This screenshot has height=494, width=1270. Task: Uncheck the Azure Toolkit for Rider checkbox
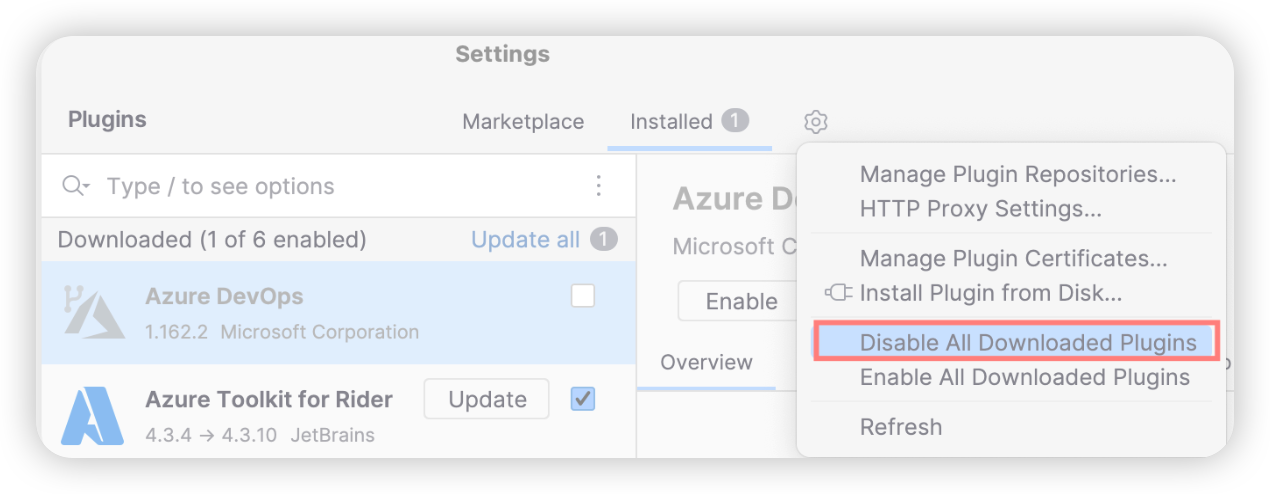pos(583,399)
